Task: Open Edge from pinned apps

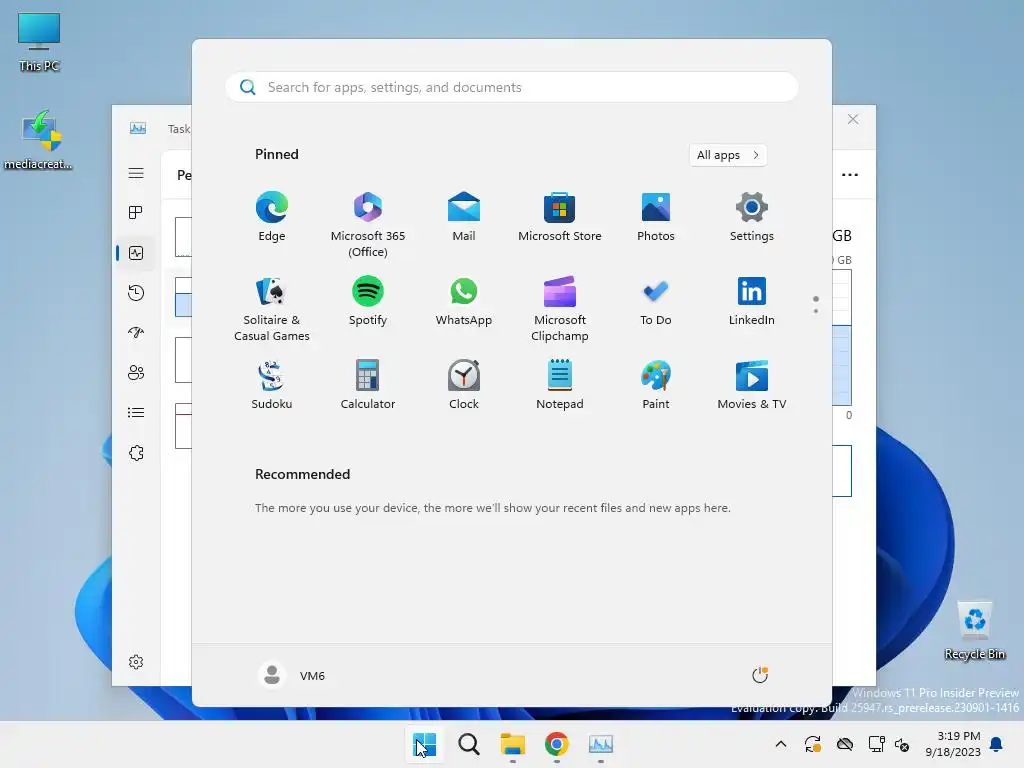Action: coord(272,217)
